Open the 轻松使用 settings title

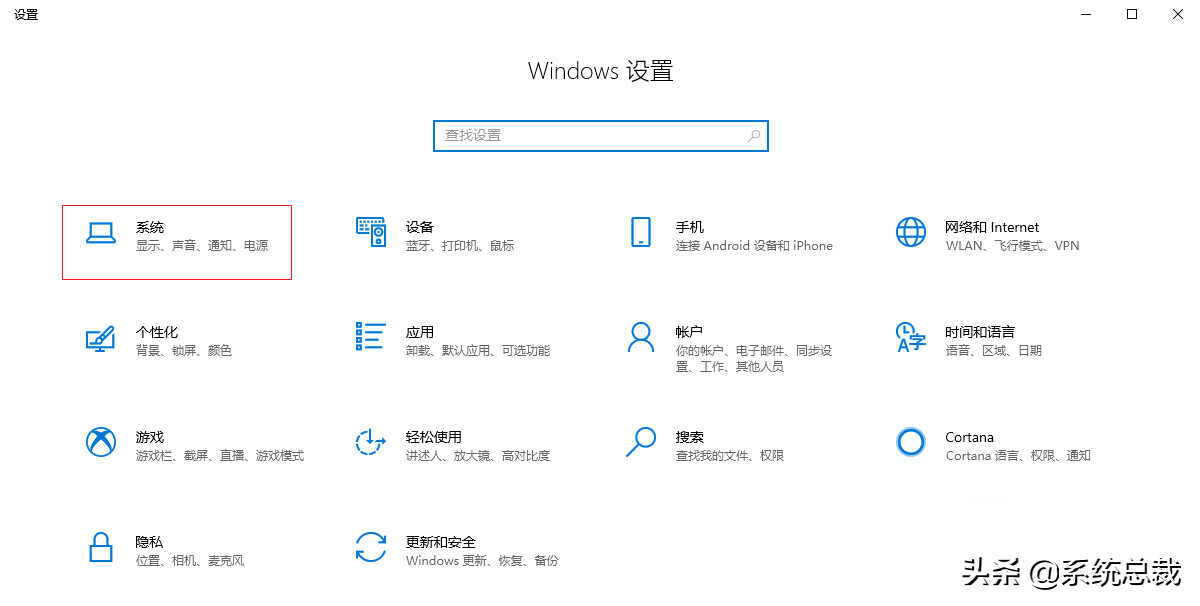(434, 437)
